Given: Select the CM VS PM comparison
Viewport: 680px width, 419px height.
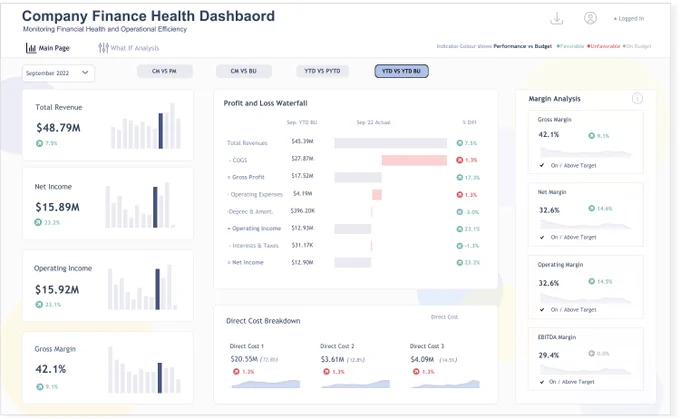Looking at the screenshot, I should click(x=164, y=71).
